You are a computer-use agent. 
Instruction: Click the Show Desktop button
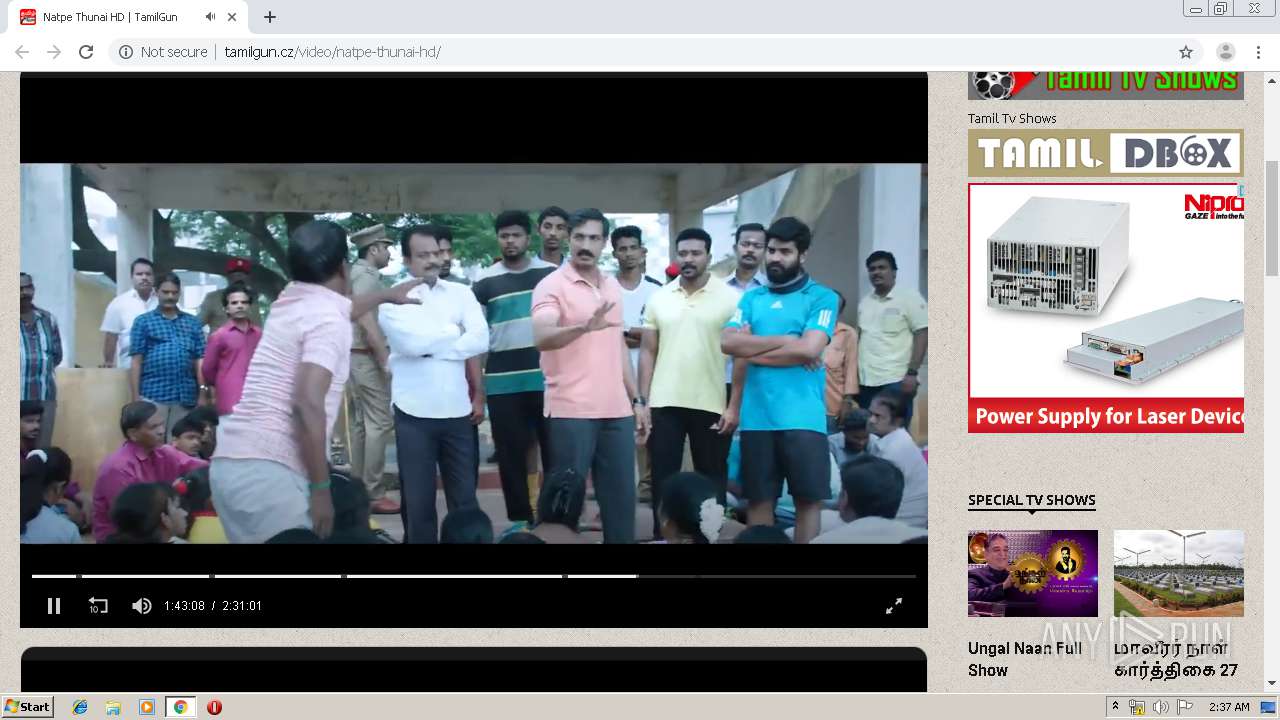1269,707
